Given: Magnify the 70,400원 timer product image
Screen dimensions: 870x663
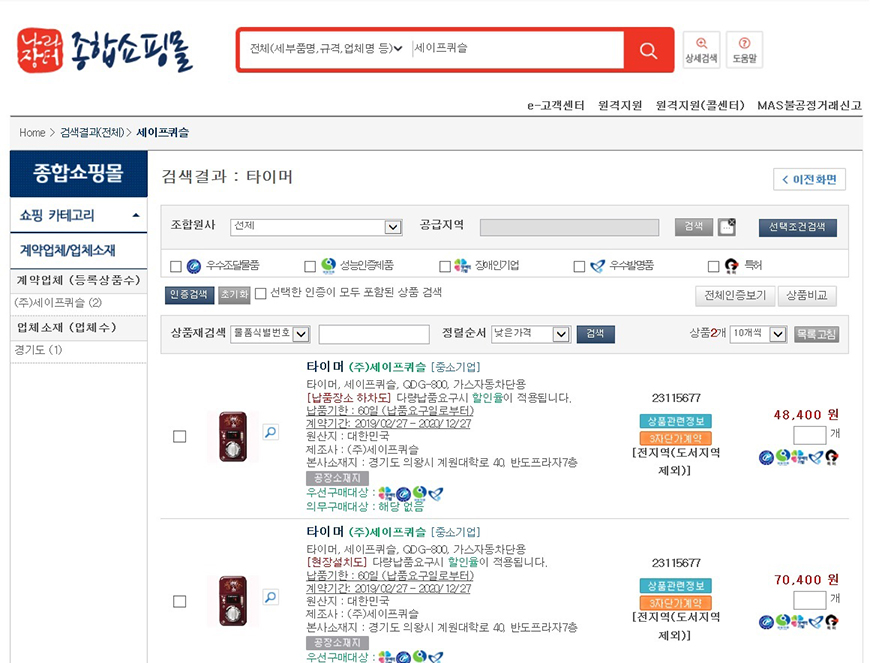Looking at the screenshot, I should click(x=271, y=598).
